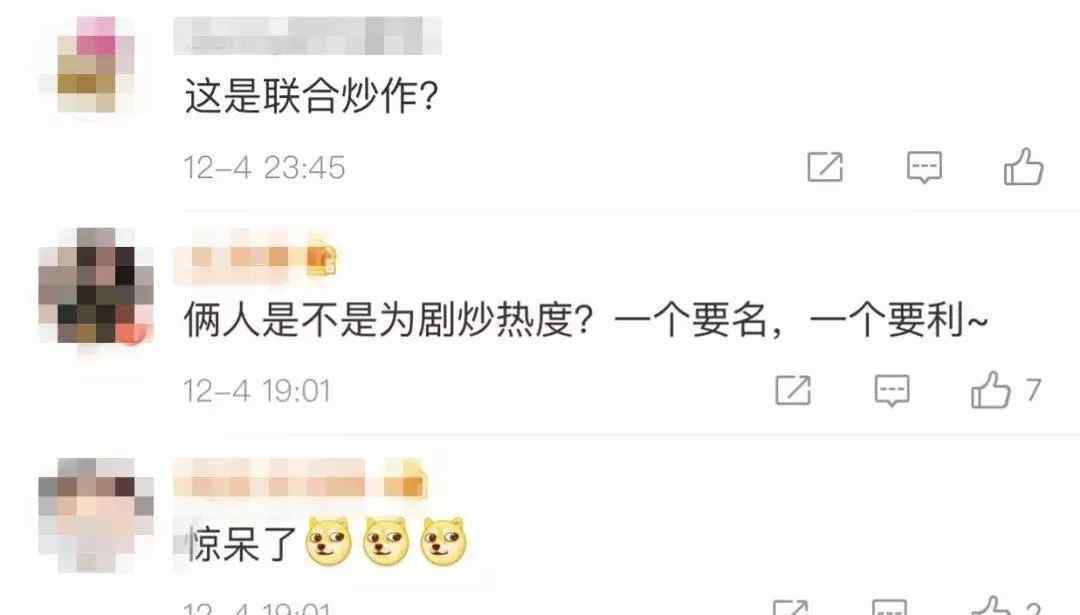The height and width of the screenshot is (615, 1080).
Task: Tap the badge beside third username
Action: pos(404,479)
